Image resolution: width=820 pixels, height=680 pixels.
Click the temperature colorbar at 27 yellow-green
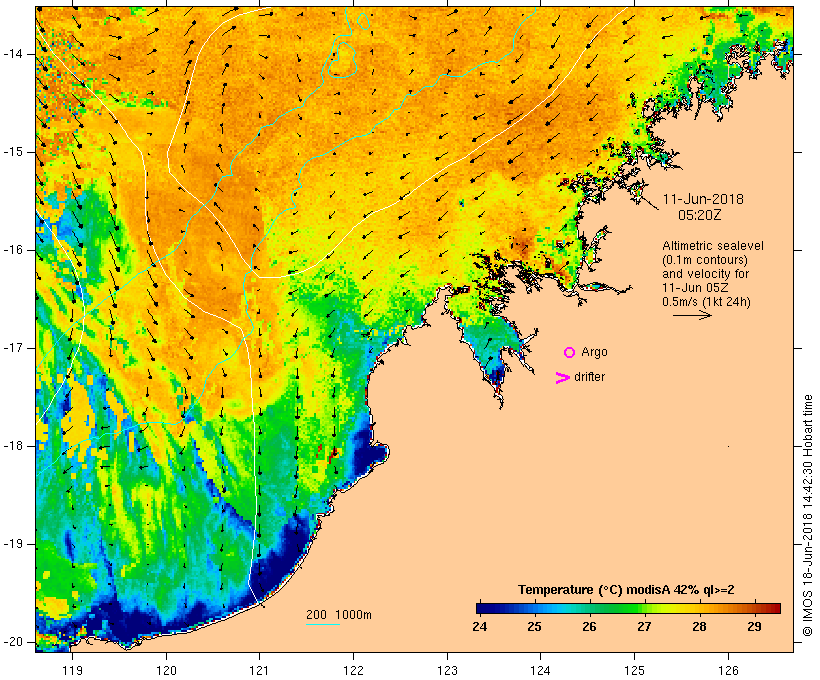[x=644, y=608]
